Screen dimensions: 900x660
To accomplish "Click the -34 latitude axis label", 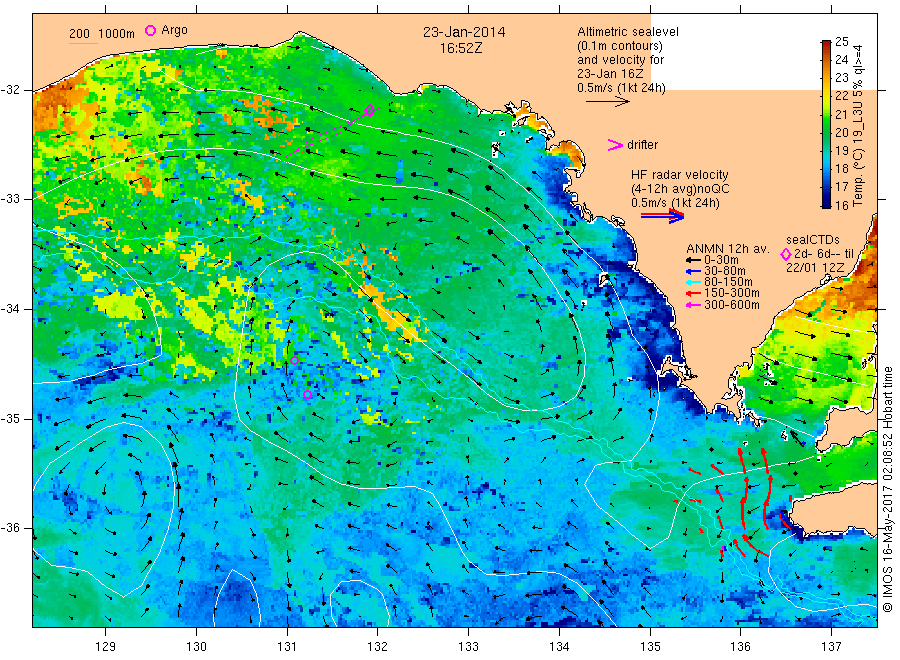I will click(x=10, y=309).
